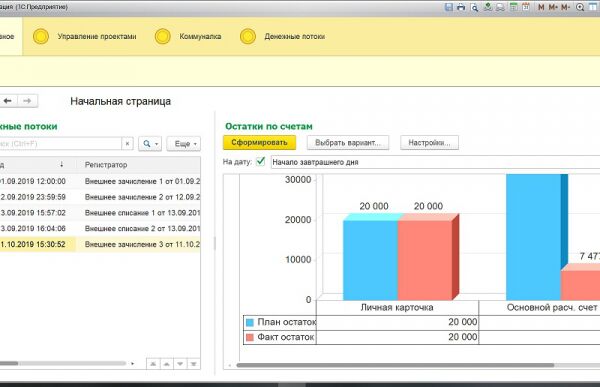Viewport: 600px width, 387px height.
Task: Jump to last row with the list navigation button
Action: click(194, 364)
